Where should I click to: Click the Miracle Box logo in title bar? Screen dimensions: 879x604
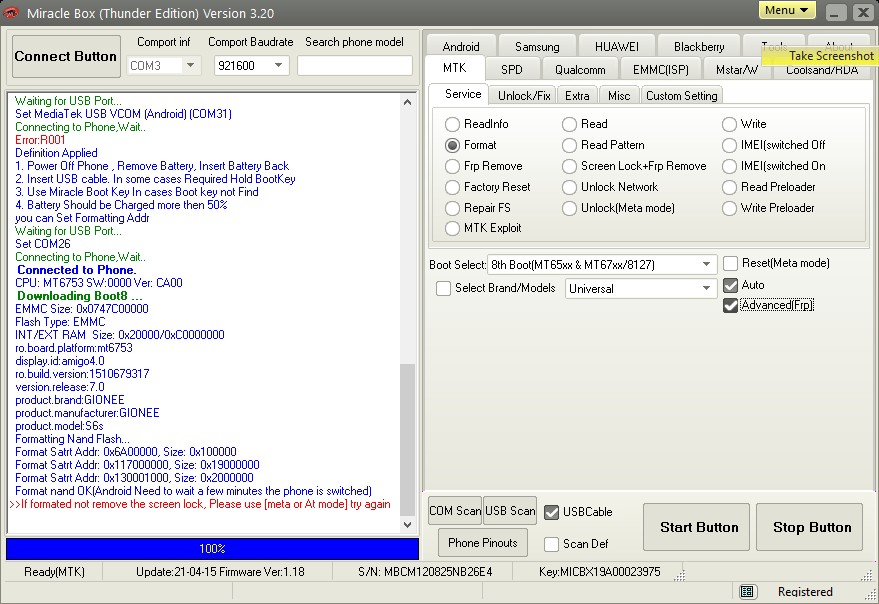pos(12,12)
